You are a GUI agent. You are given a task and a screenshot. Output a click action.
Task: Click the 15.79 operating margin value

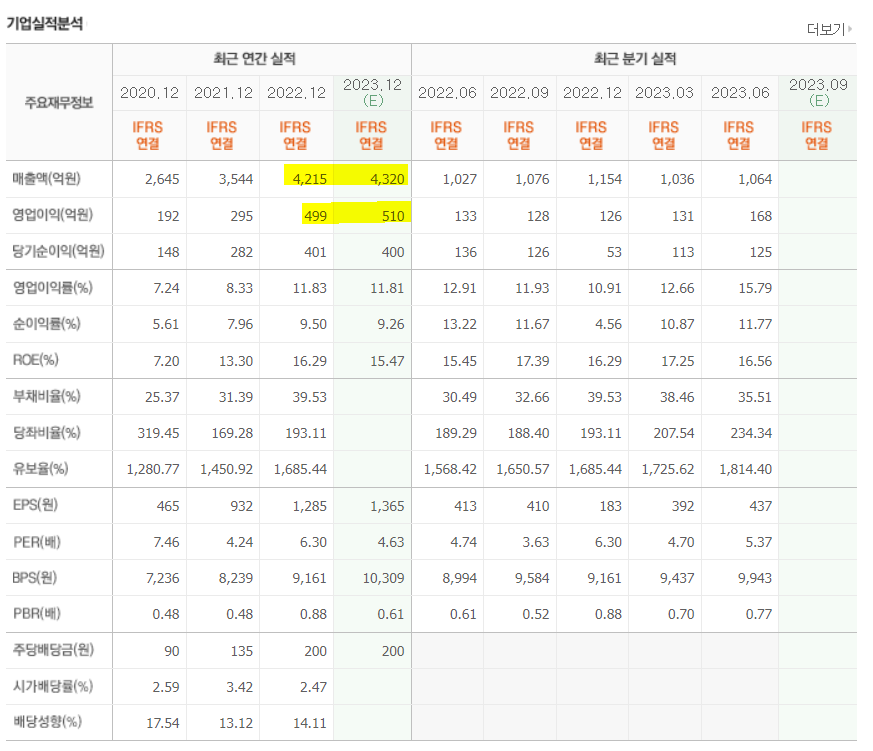(x=755, y=288)
